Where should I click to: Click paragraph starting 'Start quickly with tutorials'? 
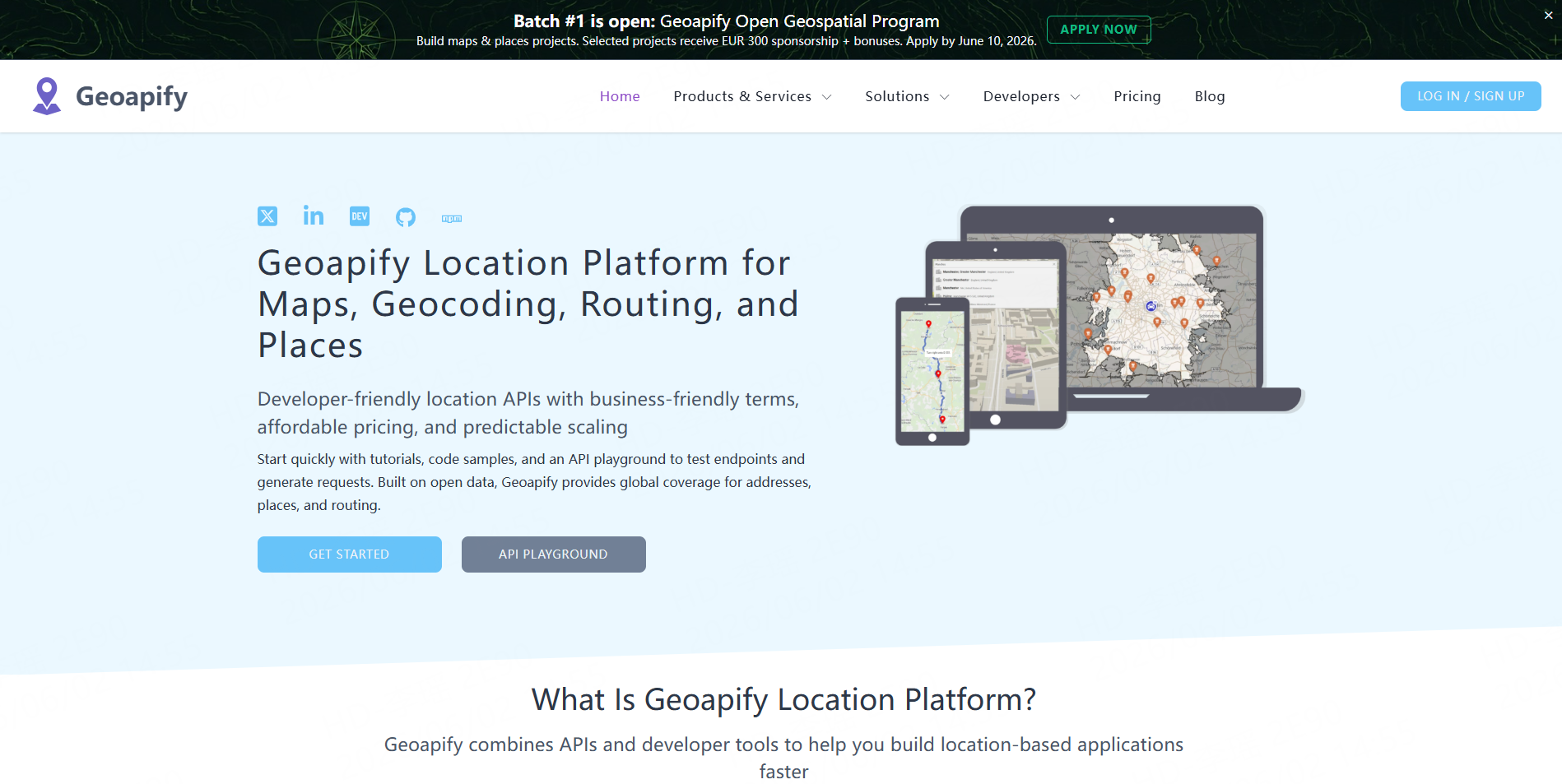tap(534, 482)
